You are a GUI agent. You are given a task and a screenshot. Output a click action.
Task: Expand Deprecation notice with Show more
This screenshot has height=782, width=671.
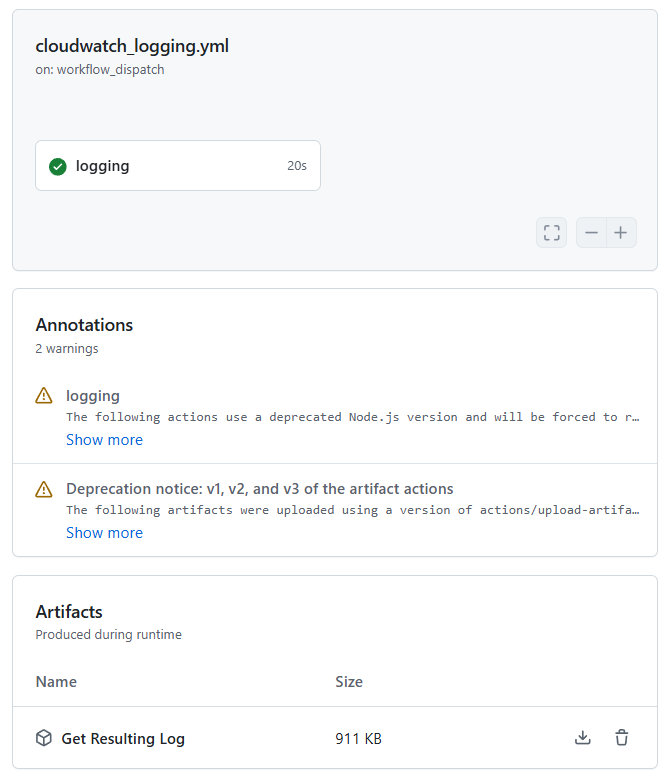click(x=104, y=533)
